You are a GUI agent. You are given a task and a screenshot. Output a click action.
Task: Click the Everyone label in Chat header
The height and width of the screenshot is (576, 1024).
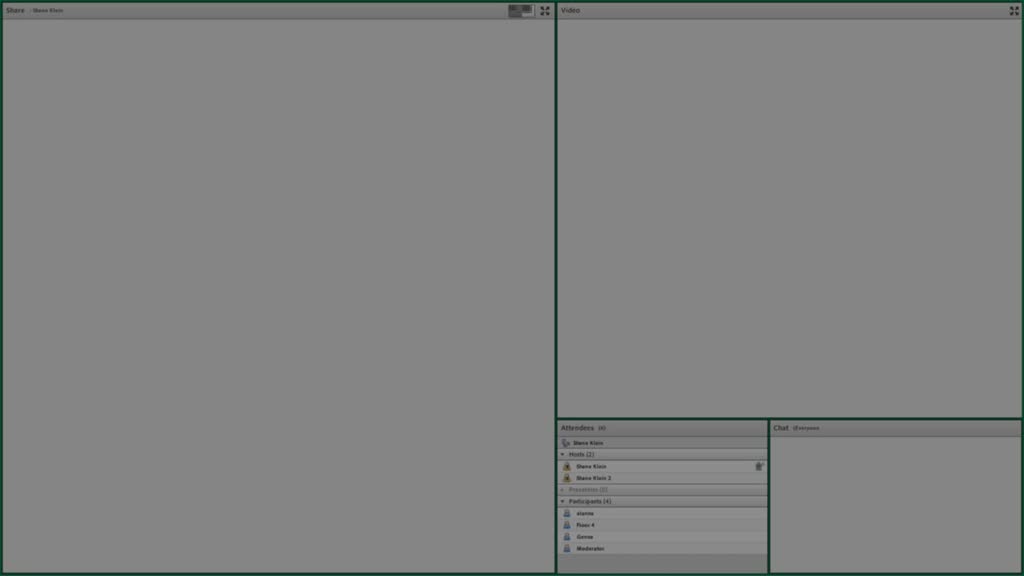pyautogui.click(x=806, y=428)
